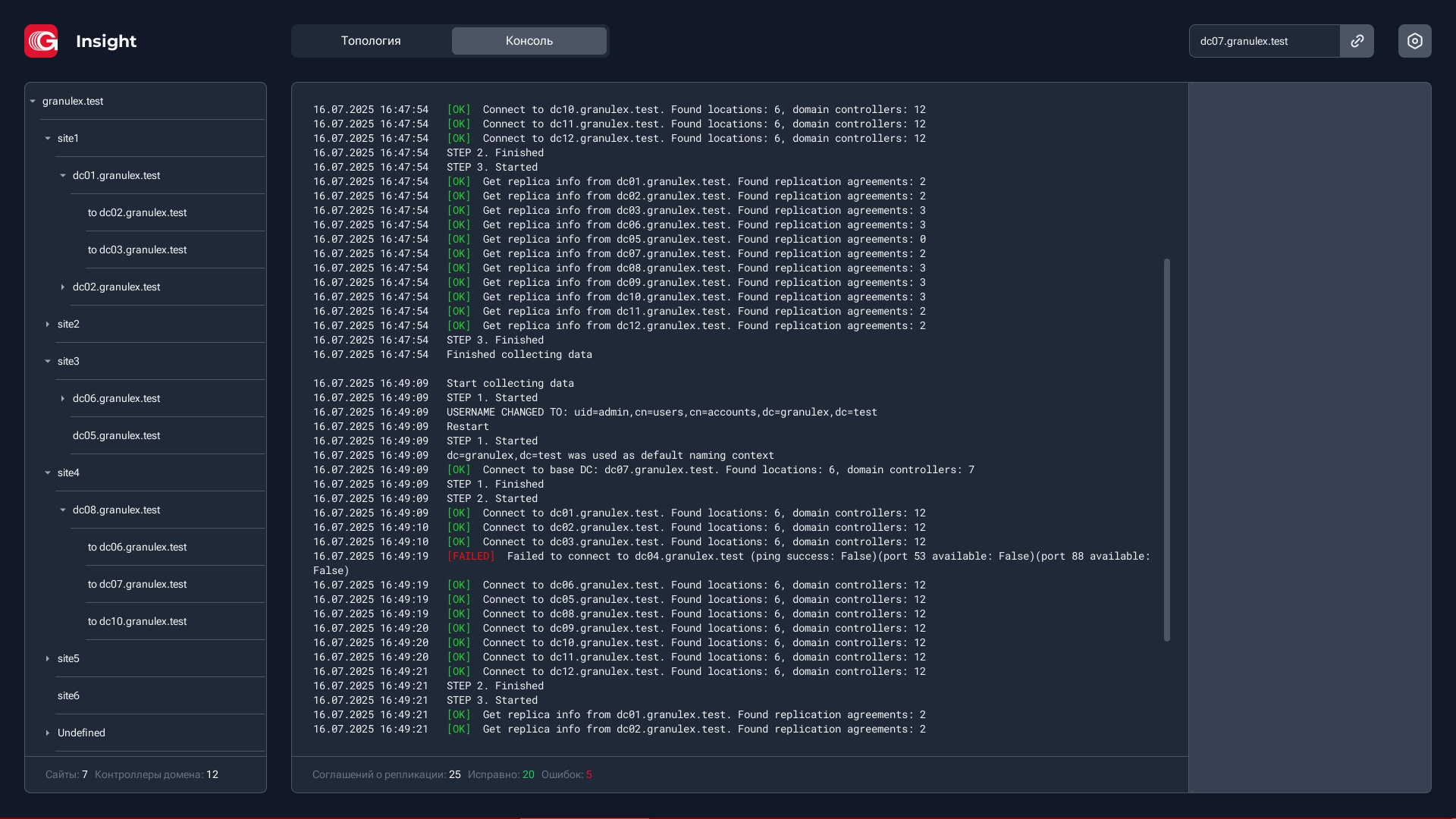Click the link icon next to server field
The height and width of the screenshot is (819, 1456).
tap(1357, 41)
